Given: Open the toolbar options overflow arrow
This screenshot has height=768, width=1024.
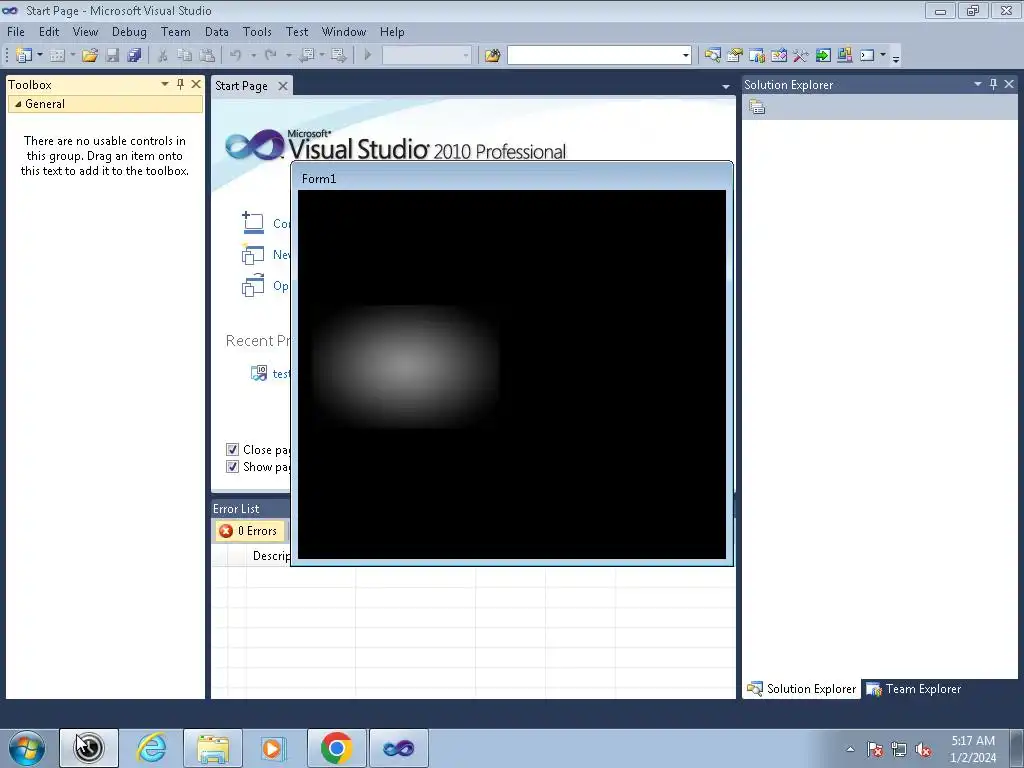Looking at the screenshot, I should (896, 57).
